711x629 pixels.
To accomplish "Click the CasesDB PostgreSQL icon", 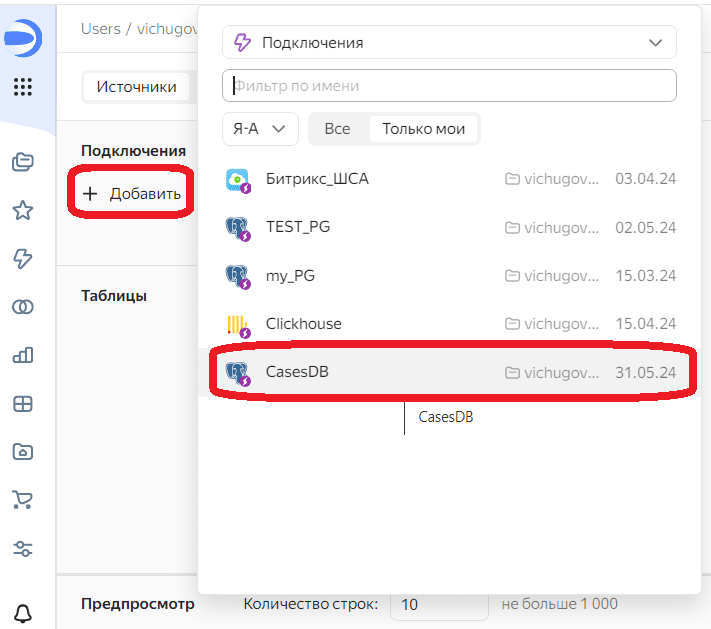I will coord(238,374).
